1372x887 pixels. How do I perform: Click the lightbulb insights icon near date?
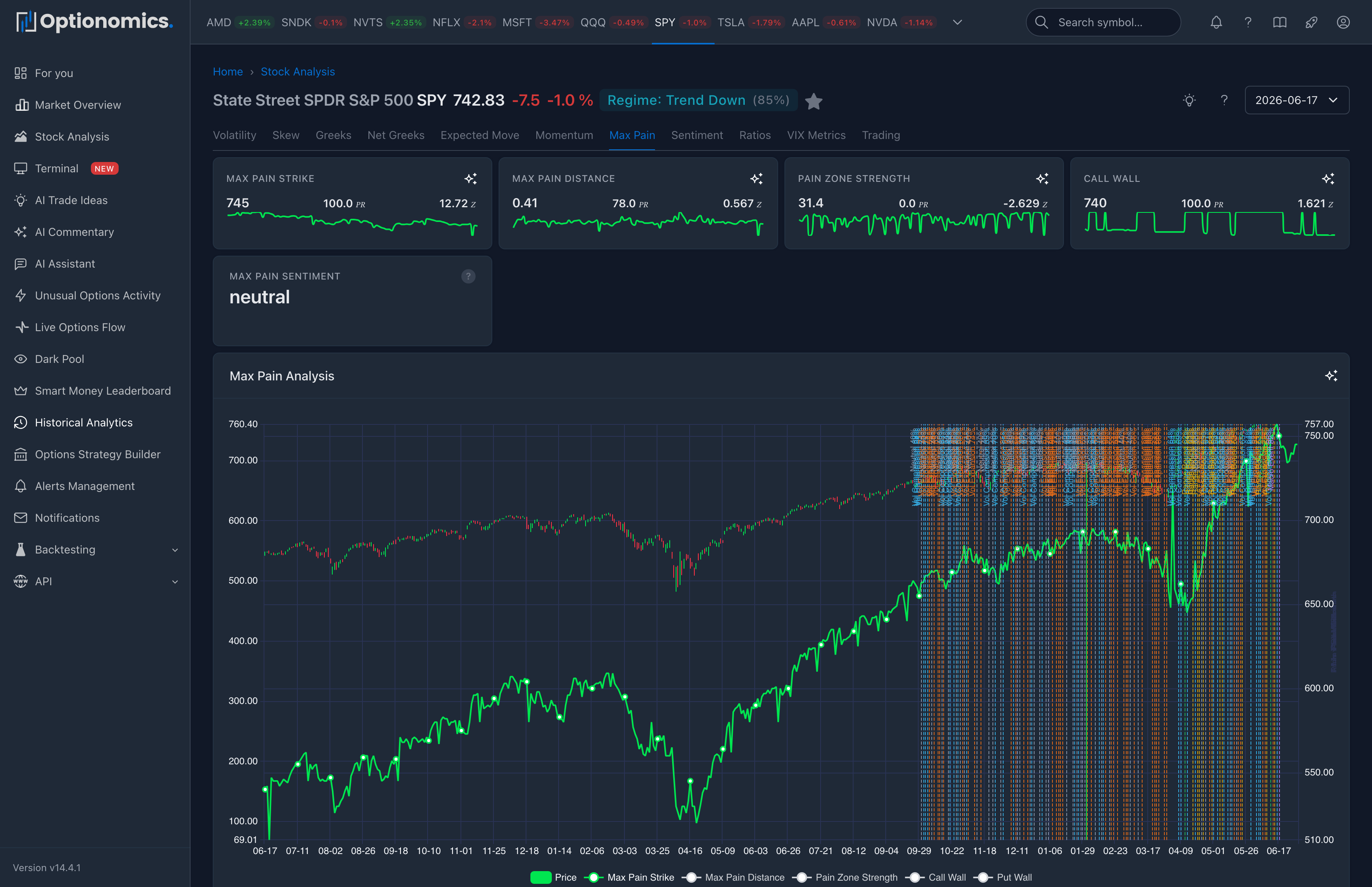[x=1189, y=100]
